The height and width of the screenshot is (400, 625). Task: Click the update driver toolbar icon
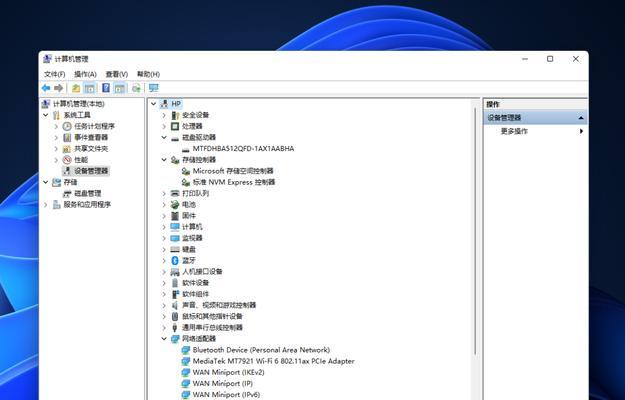tap(136, 88)
